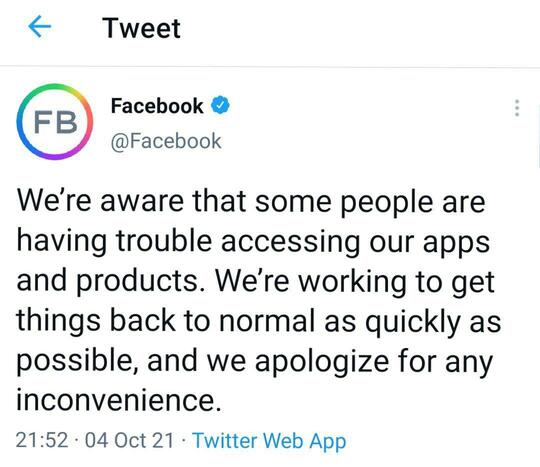
Task: Go back using the blue arrow
Action: coord(40,26)
